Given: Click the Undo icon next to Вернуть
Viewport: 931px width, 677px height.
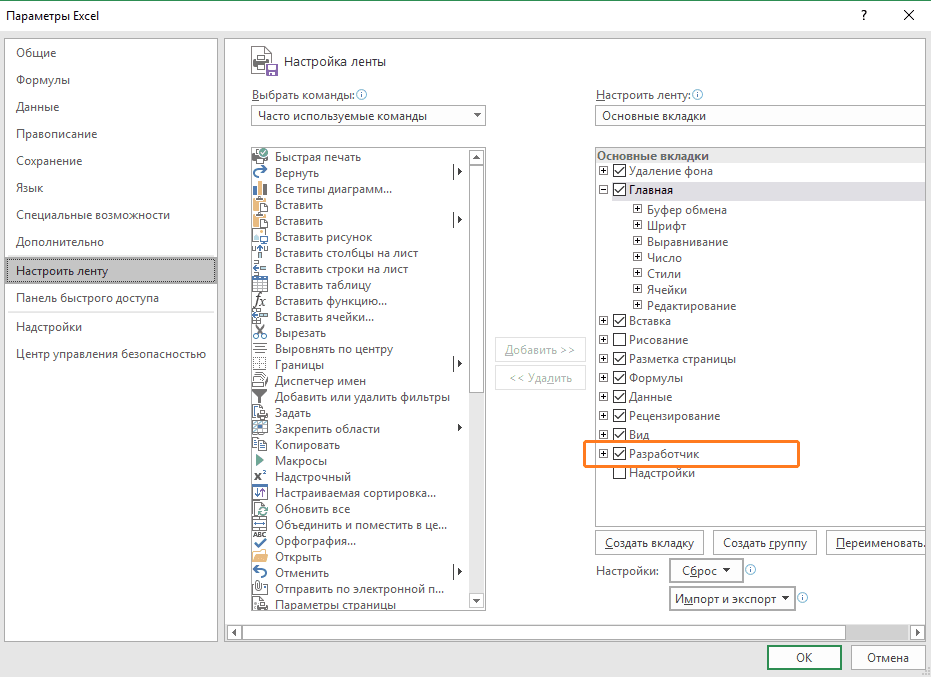Looking at the screenshot, I should pyautogui.click(x=260, y=173).
